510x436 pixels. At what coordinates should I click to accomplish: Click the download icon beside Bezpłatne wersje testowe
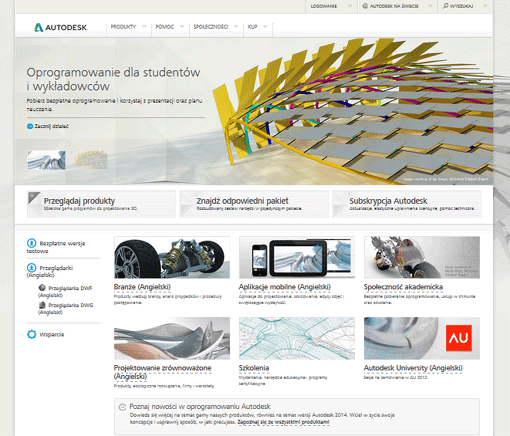pos(31,243)
